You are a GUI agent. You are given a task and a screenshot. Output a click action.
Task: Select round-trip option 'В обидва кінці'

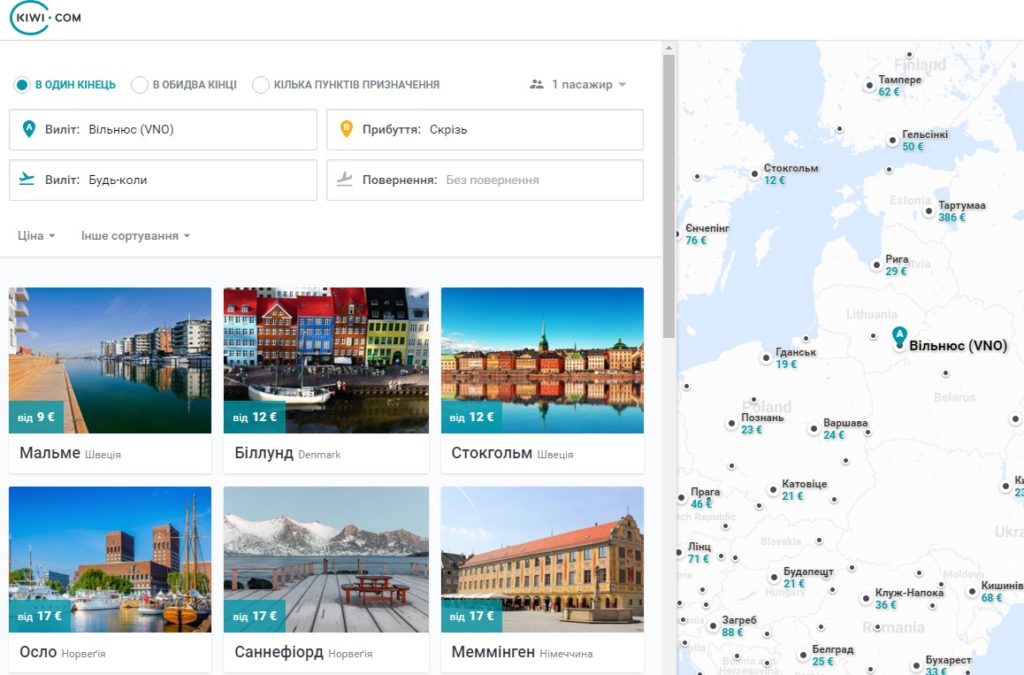[x=184, y=85]
